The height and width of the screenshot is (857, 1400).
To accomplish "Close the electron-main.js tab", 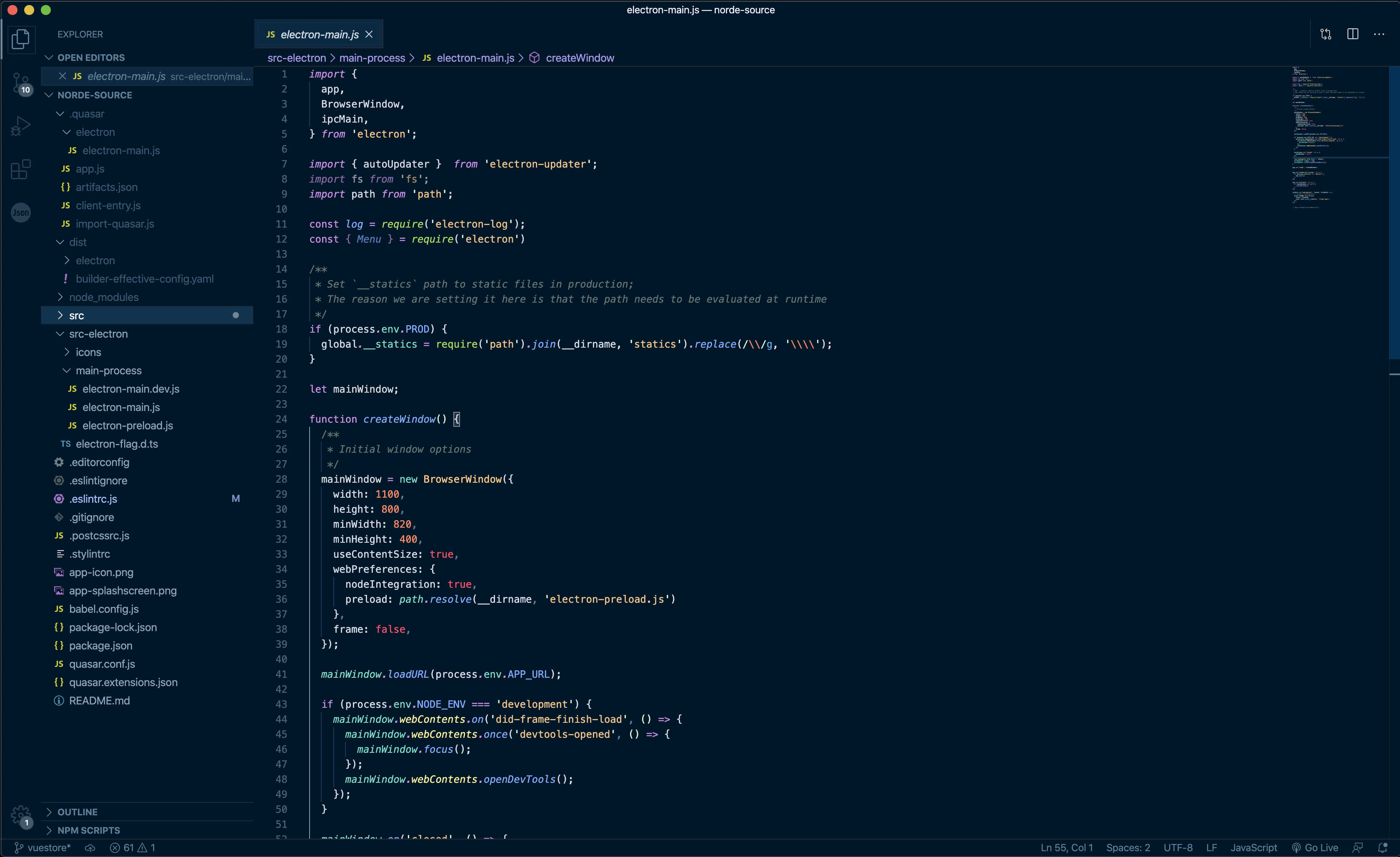I will (x=369, y=35).
